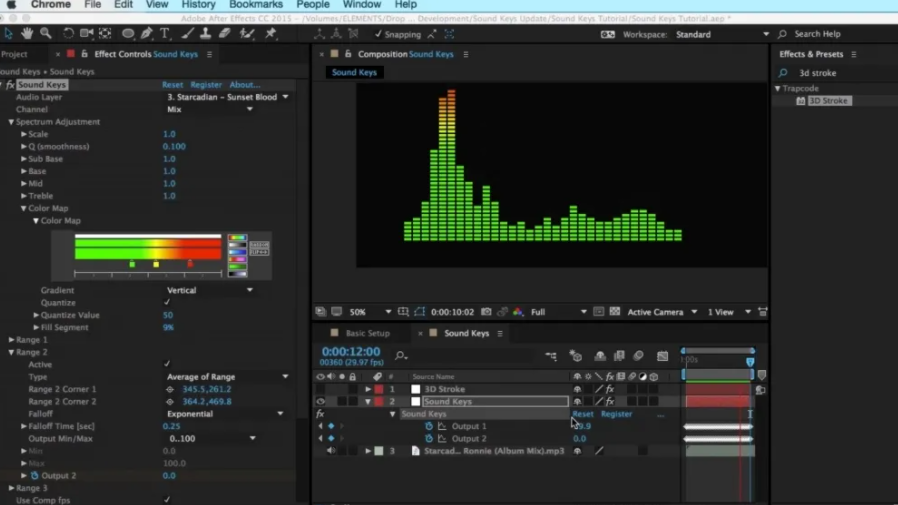This screenshot has height=505, width=898.
Task: Open the Falloff Exponential dropdown
Action: [225, 414]
